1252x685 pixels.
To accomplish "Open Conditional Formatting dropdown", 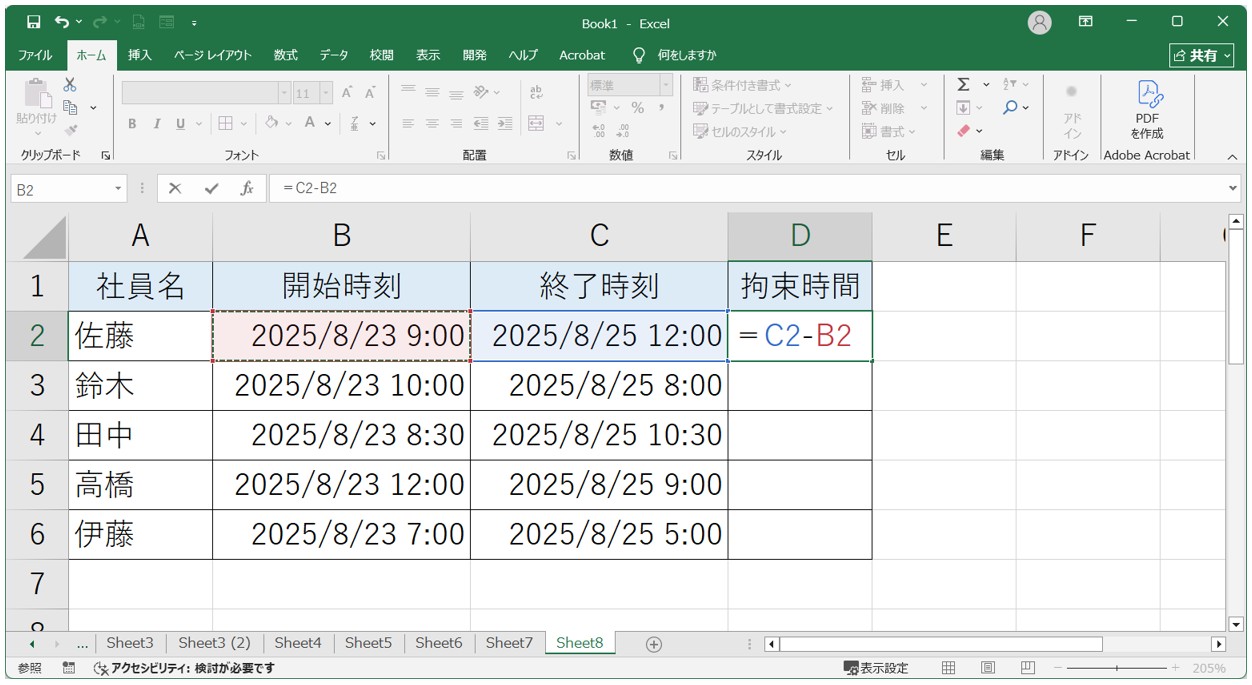I will (x=742, y=85).
